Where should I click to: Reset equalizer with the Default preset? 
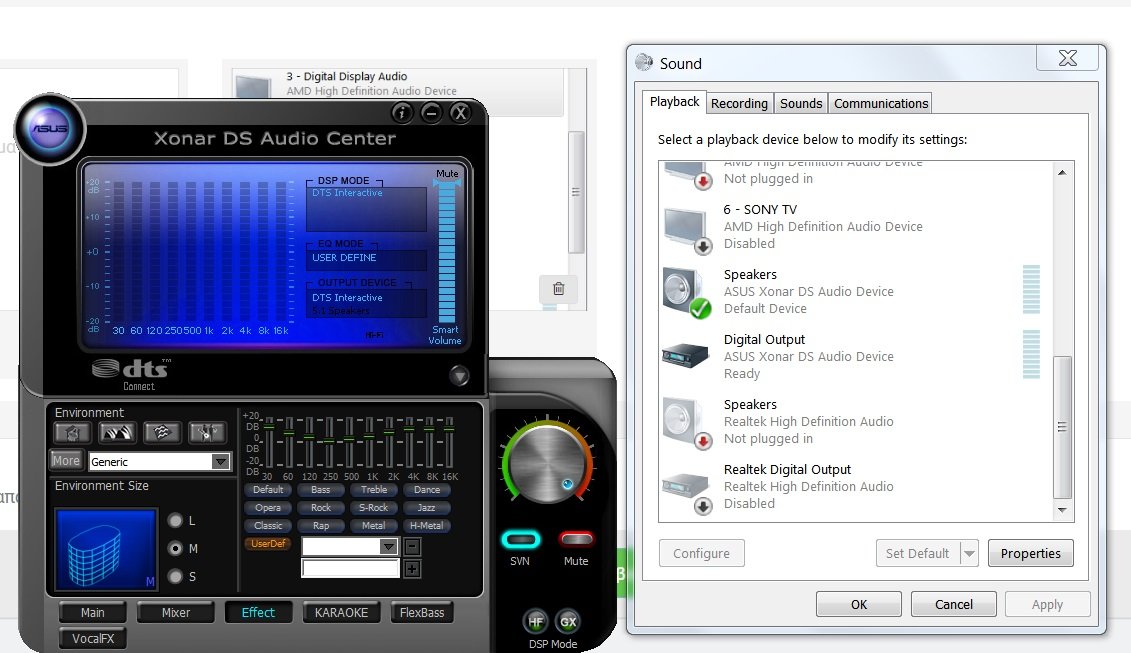pos(268,490)
